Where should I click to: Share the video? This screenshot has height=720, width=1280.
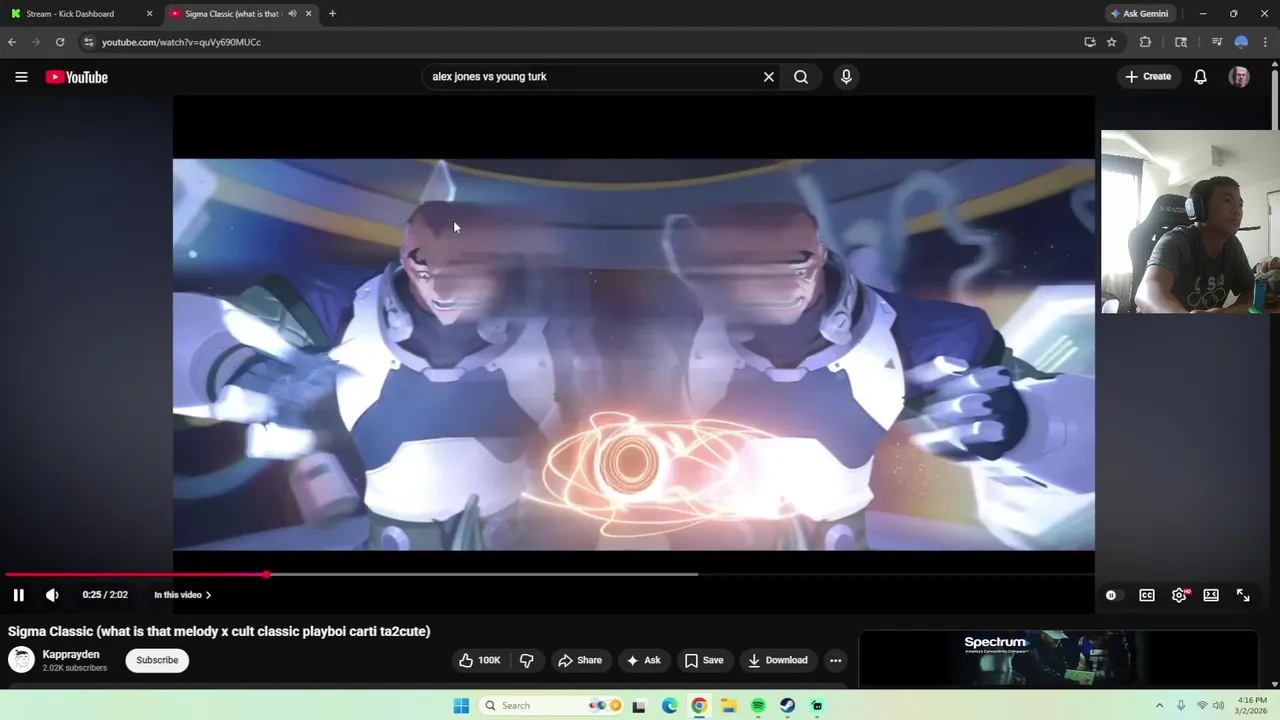tap(580, 660)
